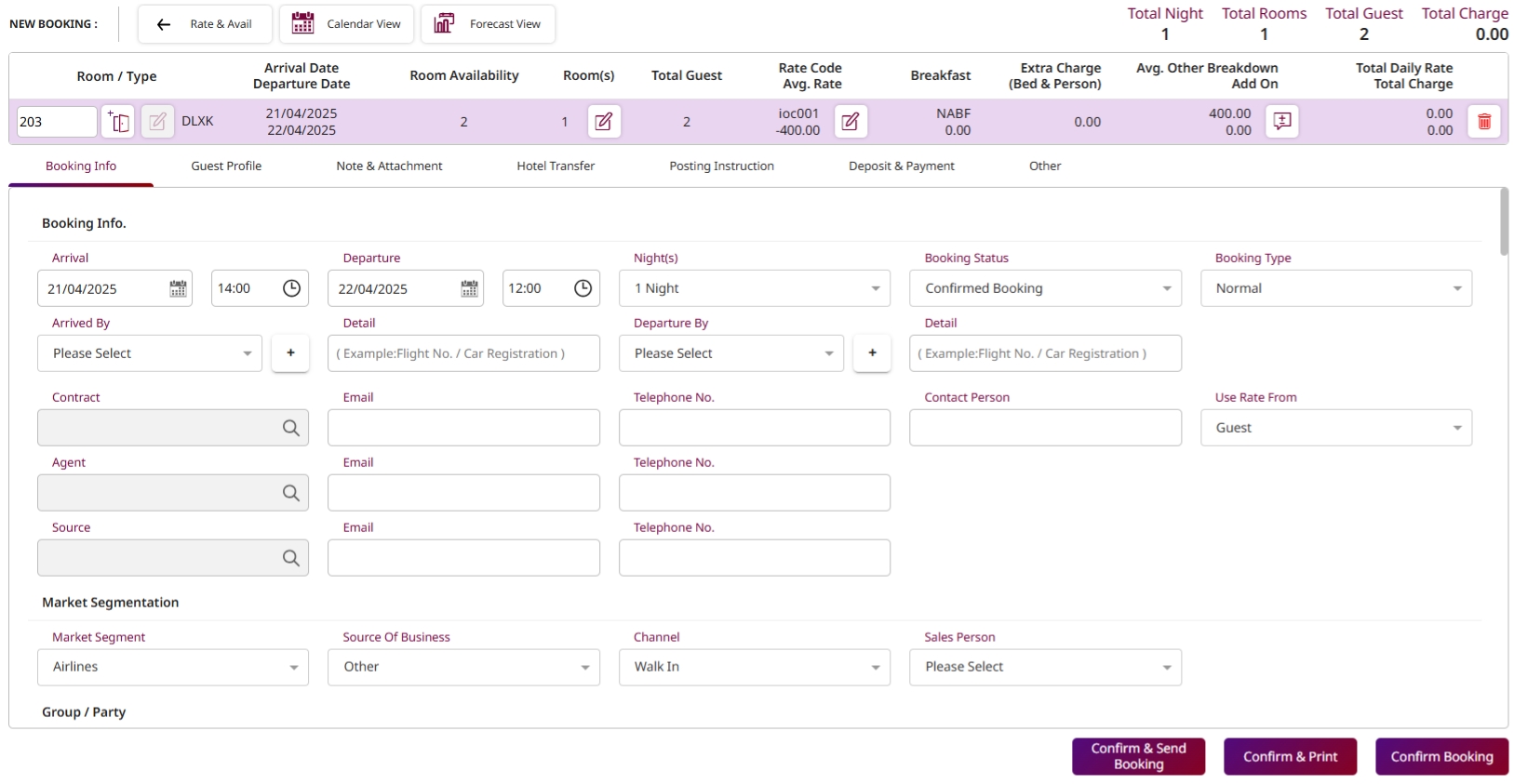Click the Confirm & Print button
Image resolution: width=1514 pixels, height=784 pixels.
[x=1290, y=757]
